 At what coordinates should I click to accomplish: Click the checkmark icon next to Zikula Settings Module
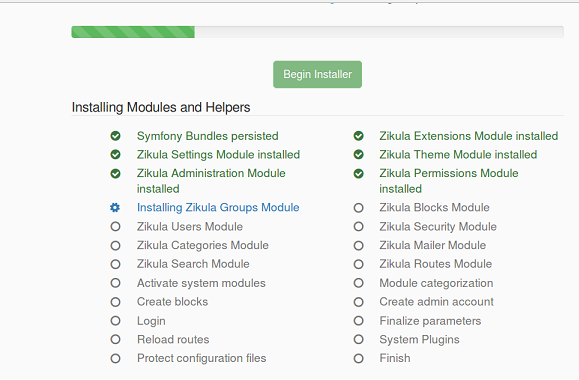pyautogui.click(x=115, y=154)
